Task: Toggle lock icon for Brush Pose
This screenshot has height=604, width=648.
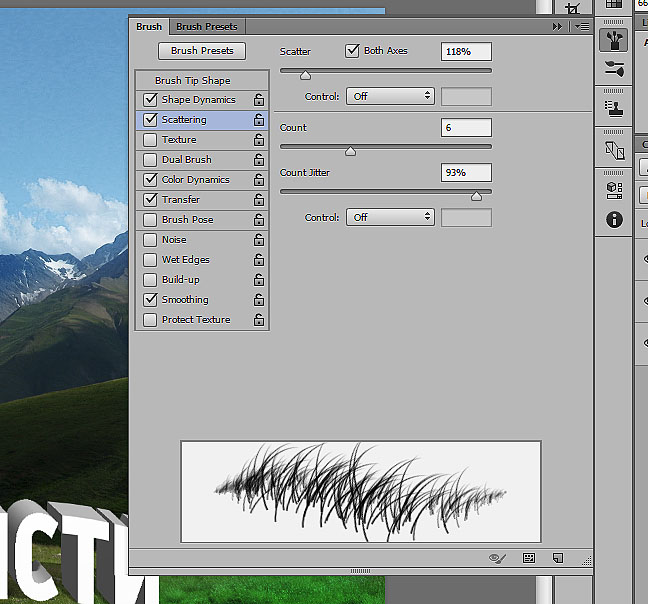Action: pyautogui.click(x=259, y=219)
